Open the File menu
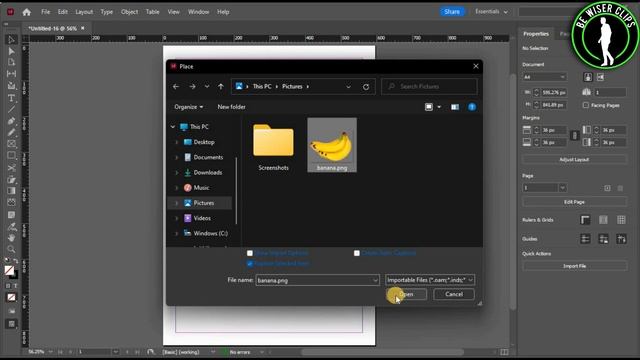This screenshot has height=360, width=640. [x=45, y=12]
